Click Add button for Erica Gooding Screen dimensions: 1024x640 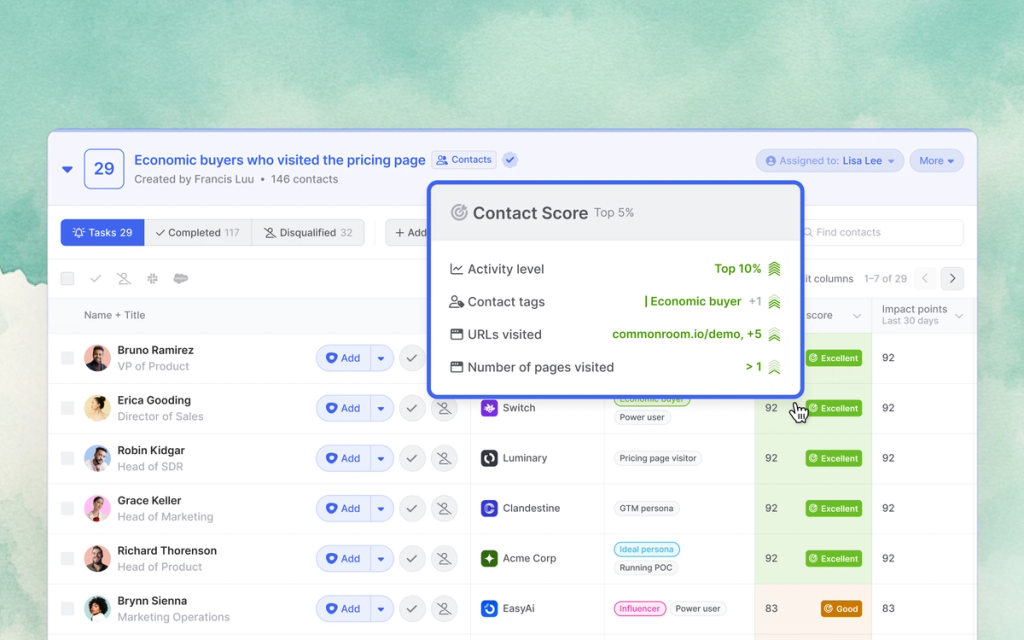coord(344,408)
